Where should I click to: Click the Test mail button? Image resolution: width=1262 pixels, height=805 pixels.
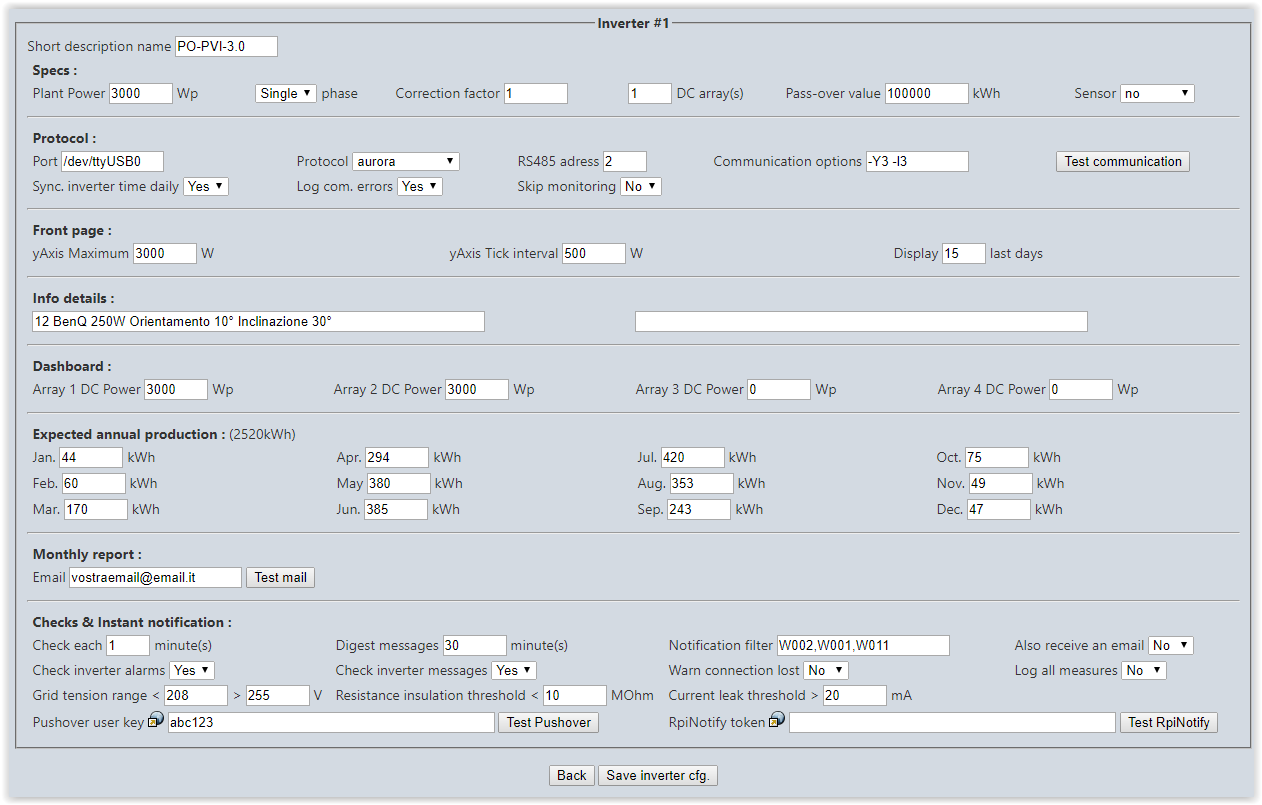pos(281,577)
